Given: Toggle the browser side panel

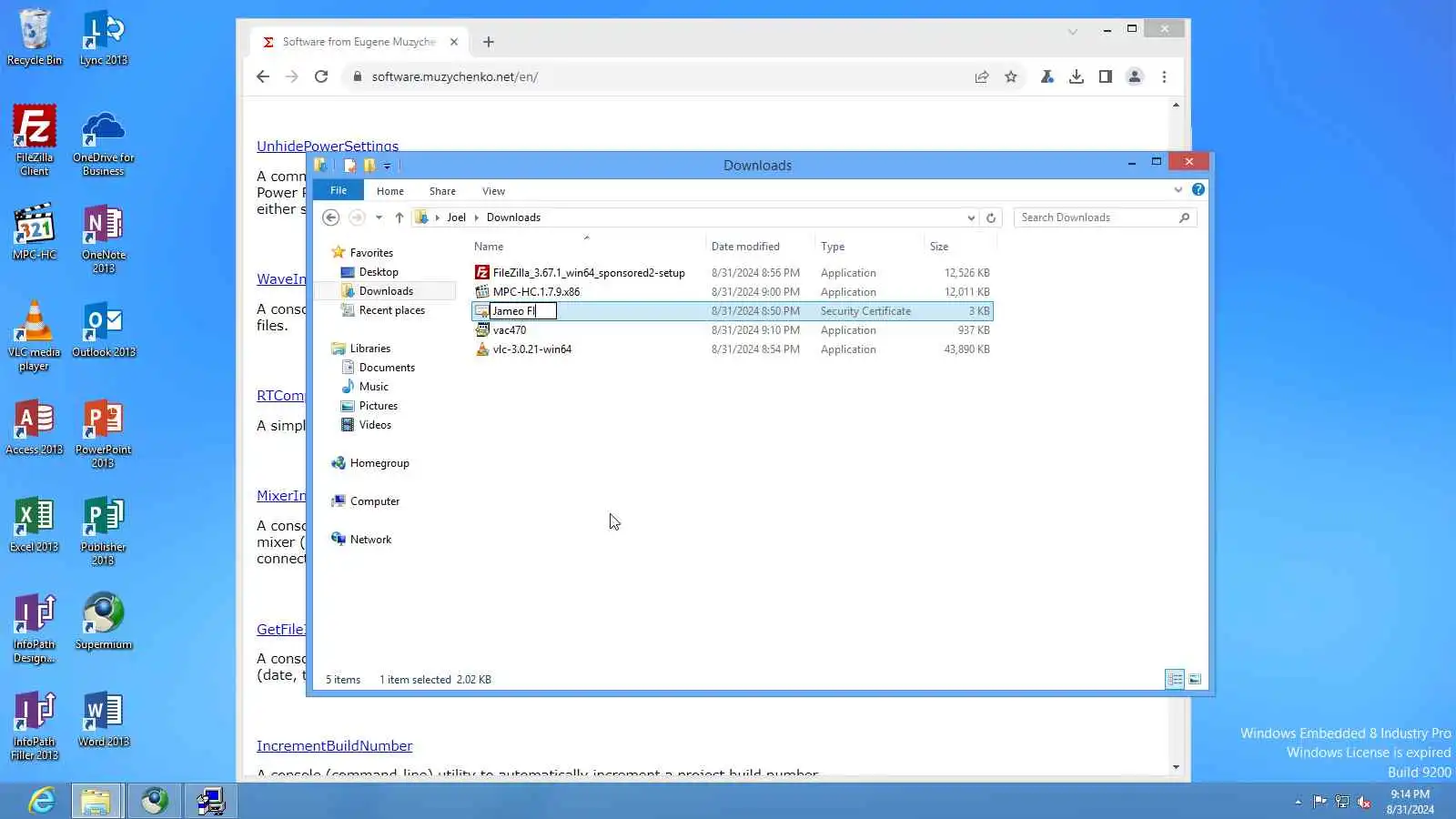Looking at the screenshot, I should pos(1106,76).
